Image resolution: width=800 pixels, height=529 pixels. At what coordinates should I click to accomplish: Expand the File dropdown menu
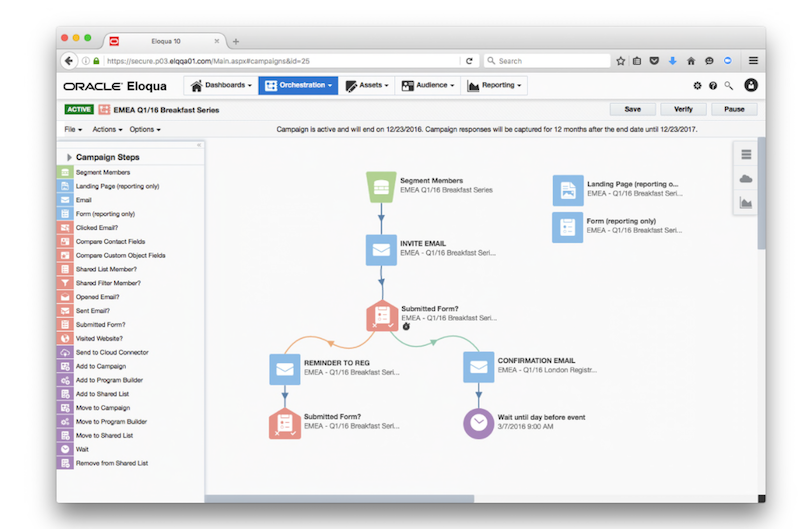click(x=73, y=129)
